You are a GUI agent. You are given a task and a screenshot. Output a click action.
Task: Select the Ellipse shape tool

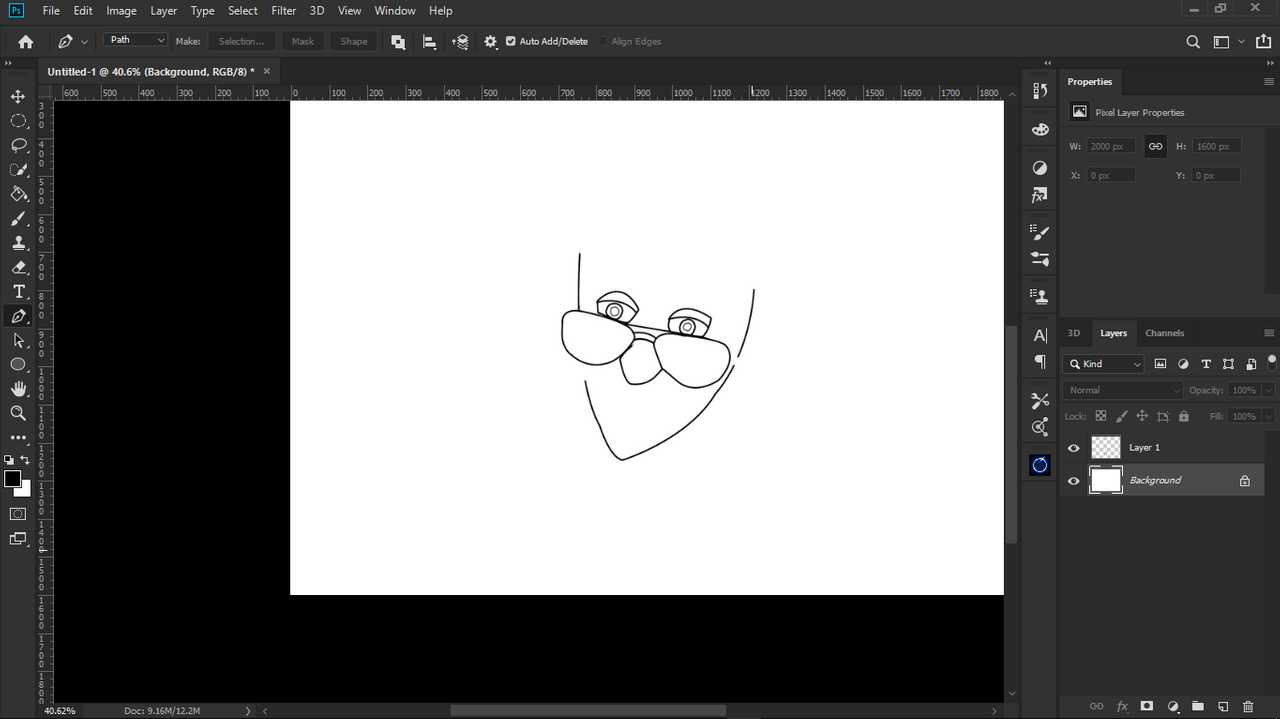point(18,364)
